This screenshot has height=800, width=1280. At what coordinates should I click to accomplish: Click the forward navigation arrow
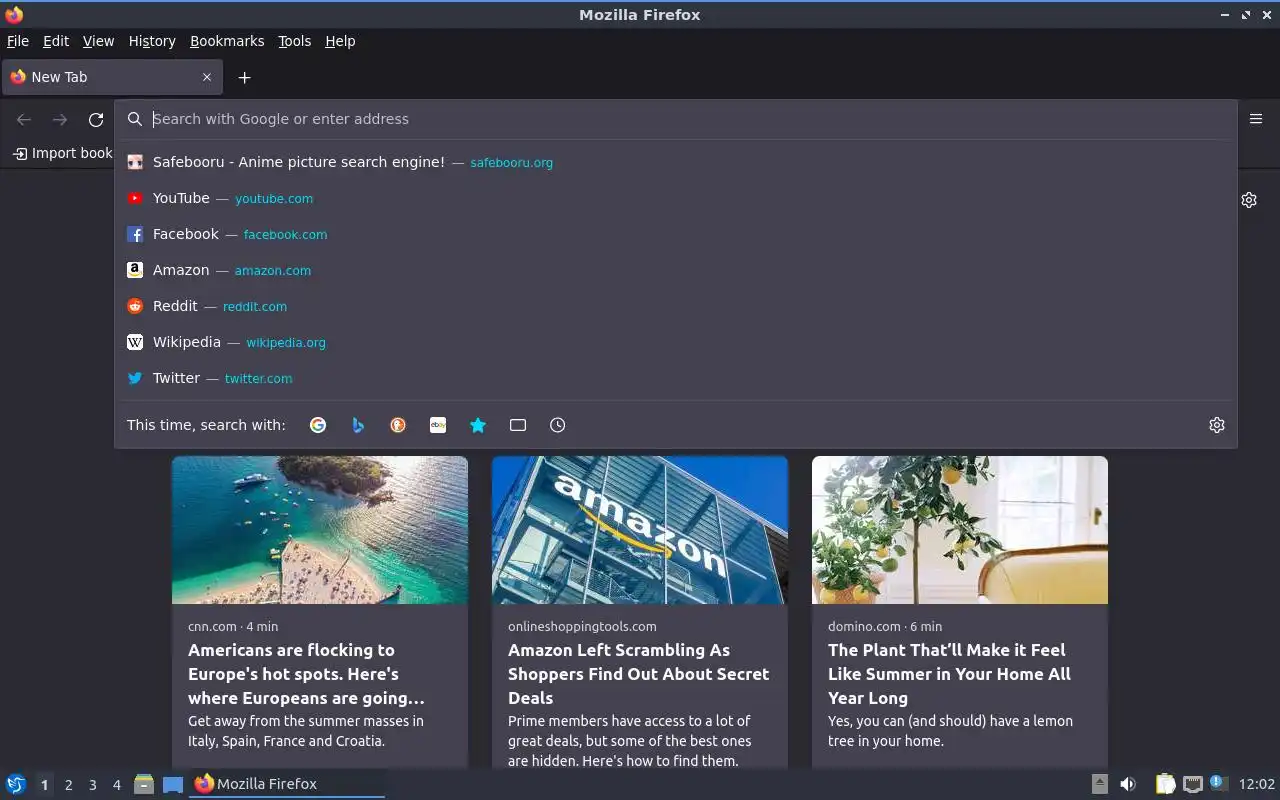click(60, 120)
